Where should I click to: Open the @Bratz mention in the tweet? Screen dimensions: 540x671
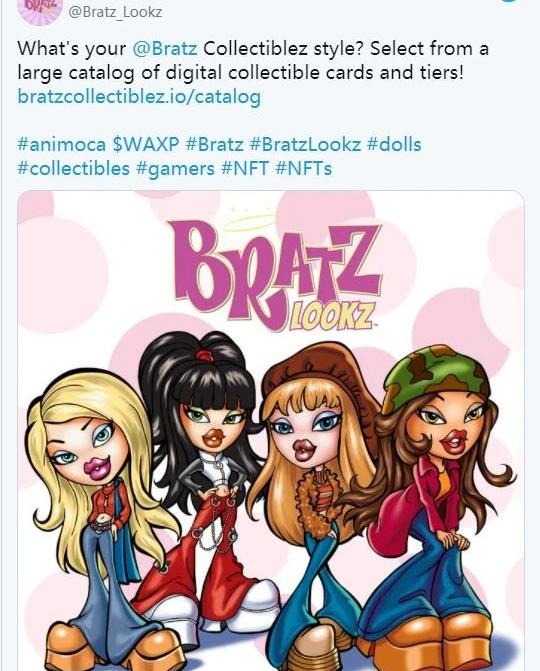point(165,48)
